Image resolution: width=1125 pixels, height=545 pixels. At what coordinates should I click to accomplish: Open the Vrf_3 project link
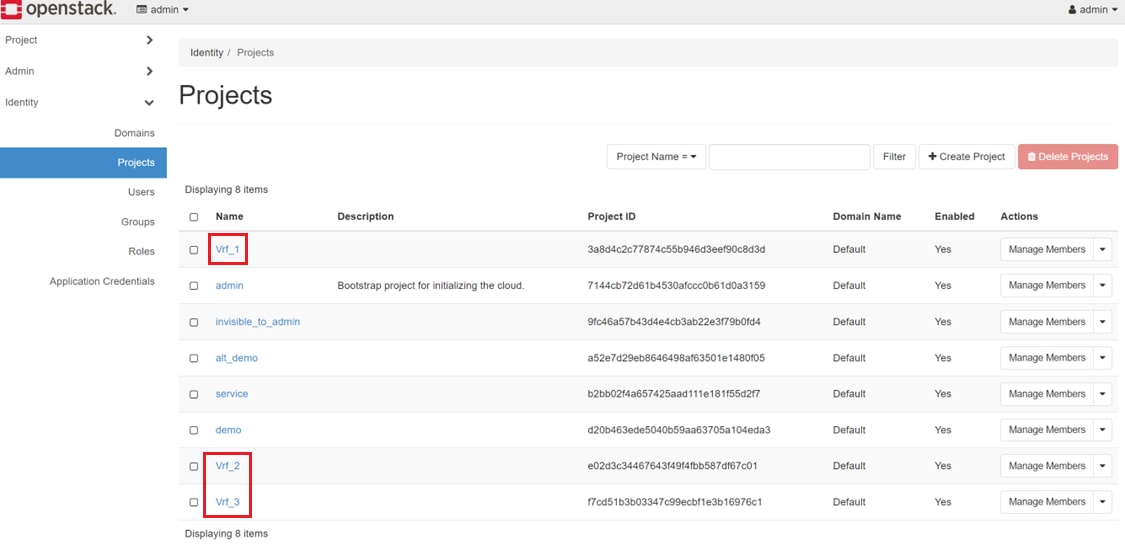click(227, 502)
